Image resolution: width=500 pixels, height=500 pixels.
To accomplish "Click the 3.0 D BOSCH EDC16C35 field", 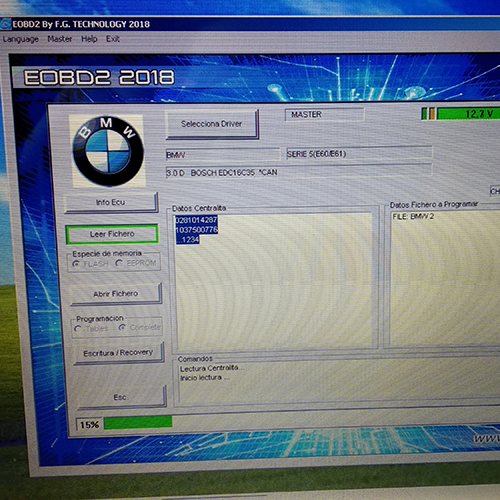I will click(299, 171).
